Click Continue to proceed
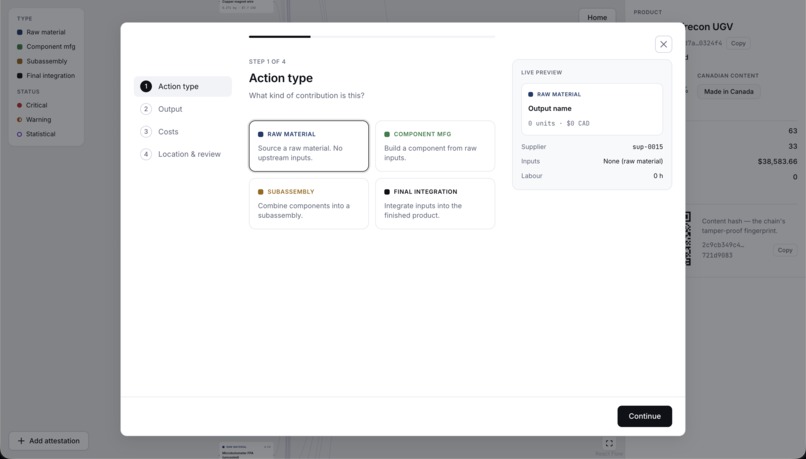This screenshot has width=806, height=459. 644,416
